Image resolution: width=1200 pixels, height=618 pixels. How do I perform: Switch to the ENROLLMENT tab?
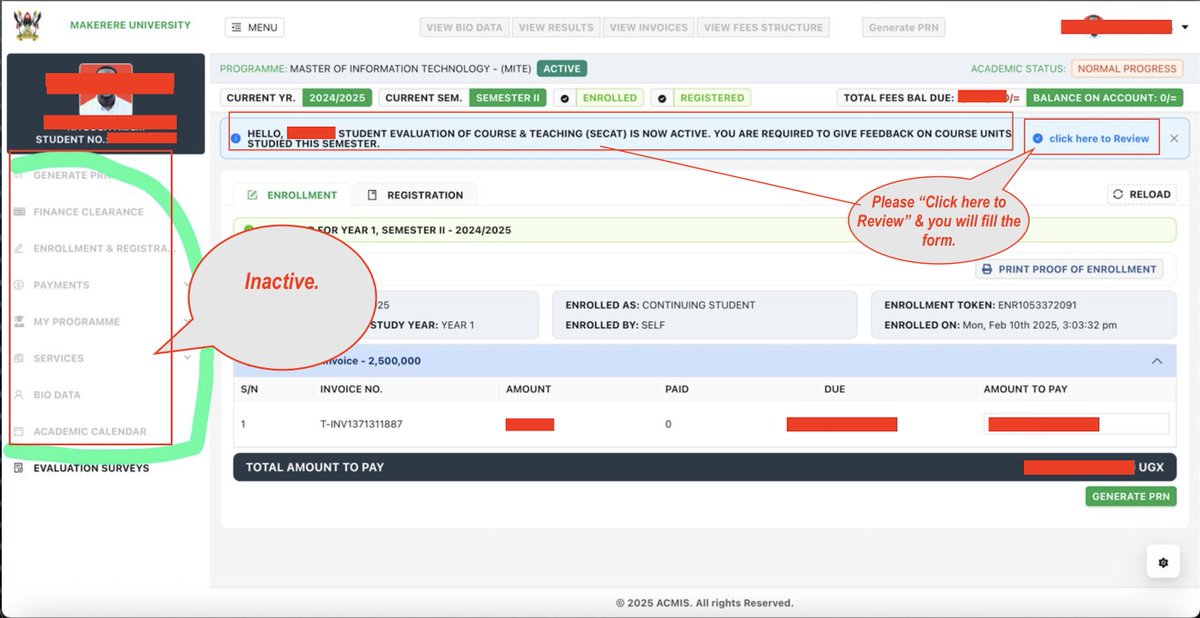pos(292,195)
